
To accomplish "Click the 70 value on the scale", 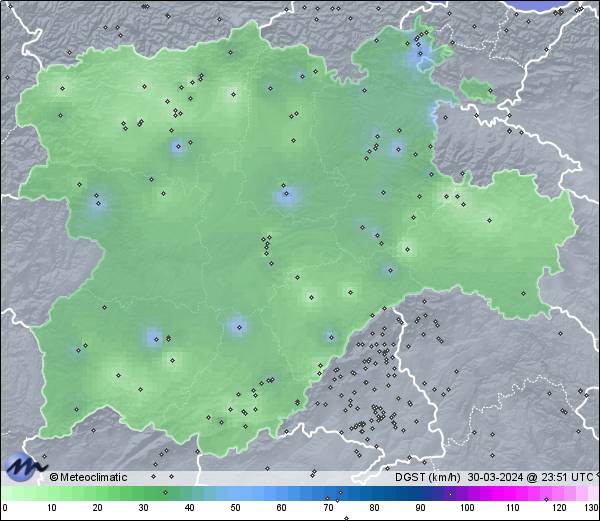I will pyautogui.click(x=328, y=508).
